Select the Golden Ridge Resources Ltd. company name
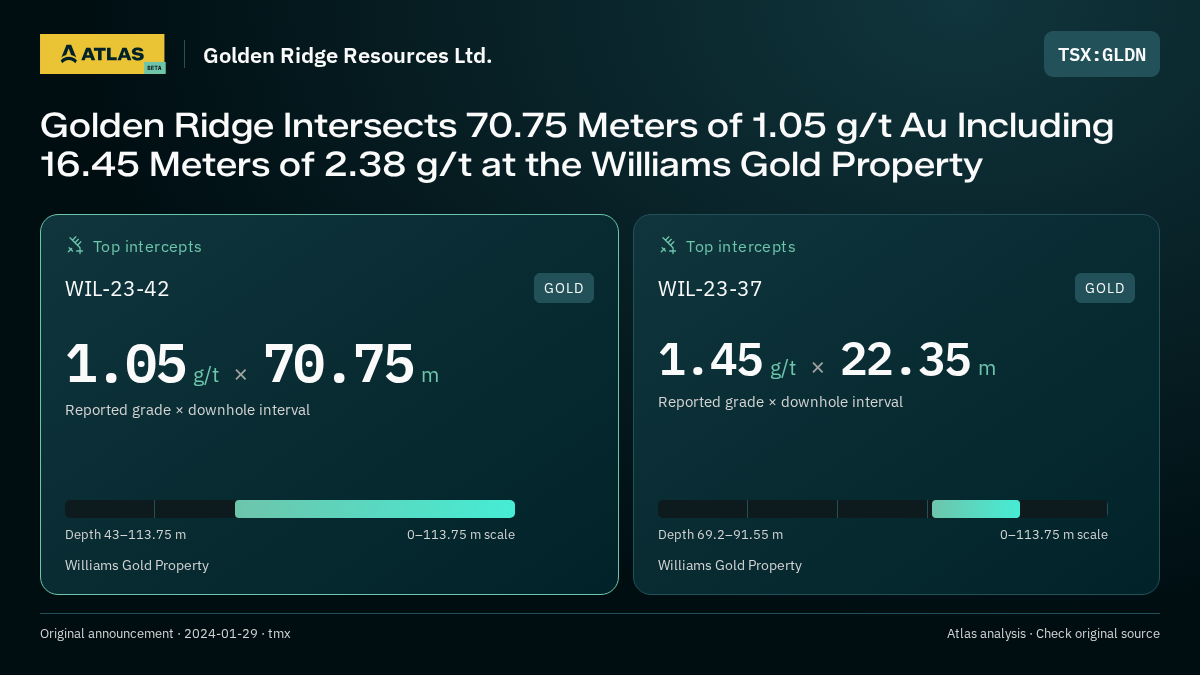 pyautogui.click(x=347, y=55)
